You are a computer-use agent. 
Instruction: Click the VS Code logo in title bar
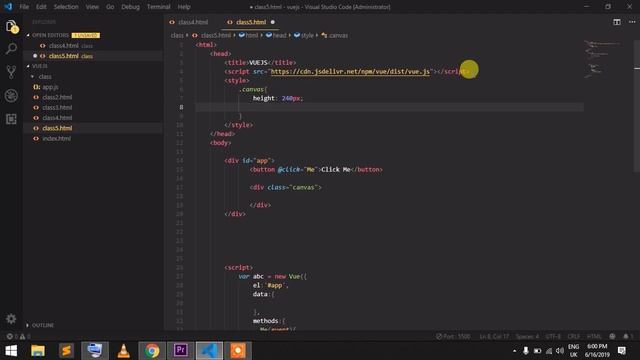point(8,7)
